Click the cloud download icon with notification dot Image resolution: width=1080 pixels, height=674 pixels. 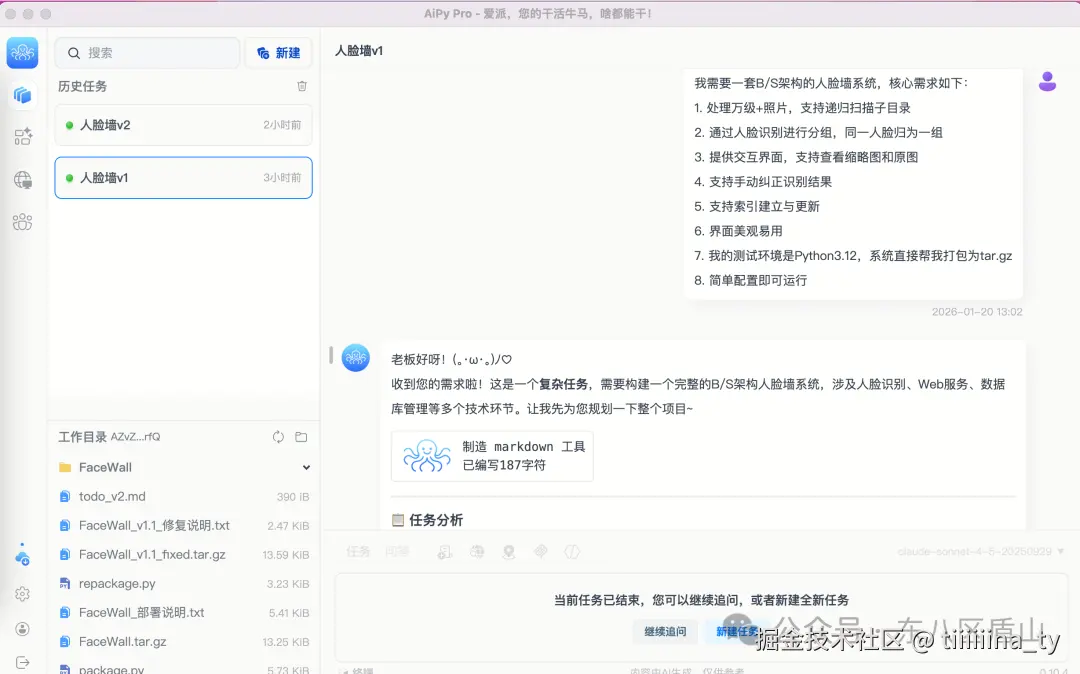click(x=22, y=558)
